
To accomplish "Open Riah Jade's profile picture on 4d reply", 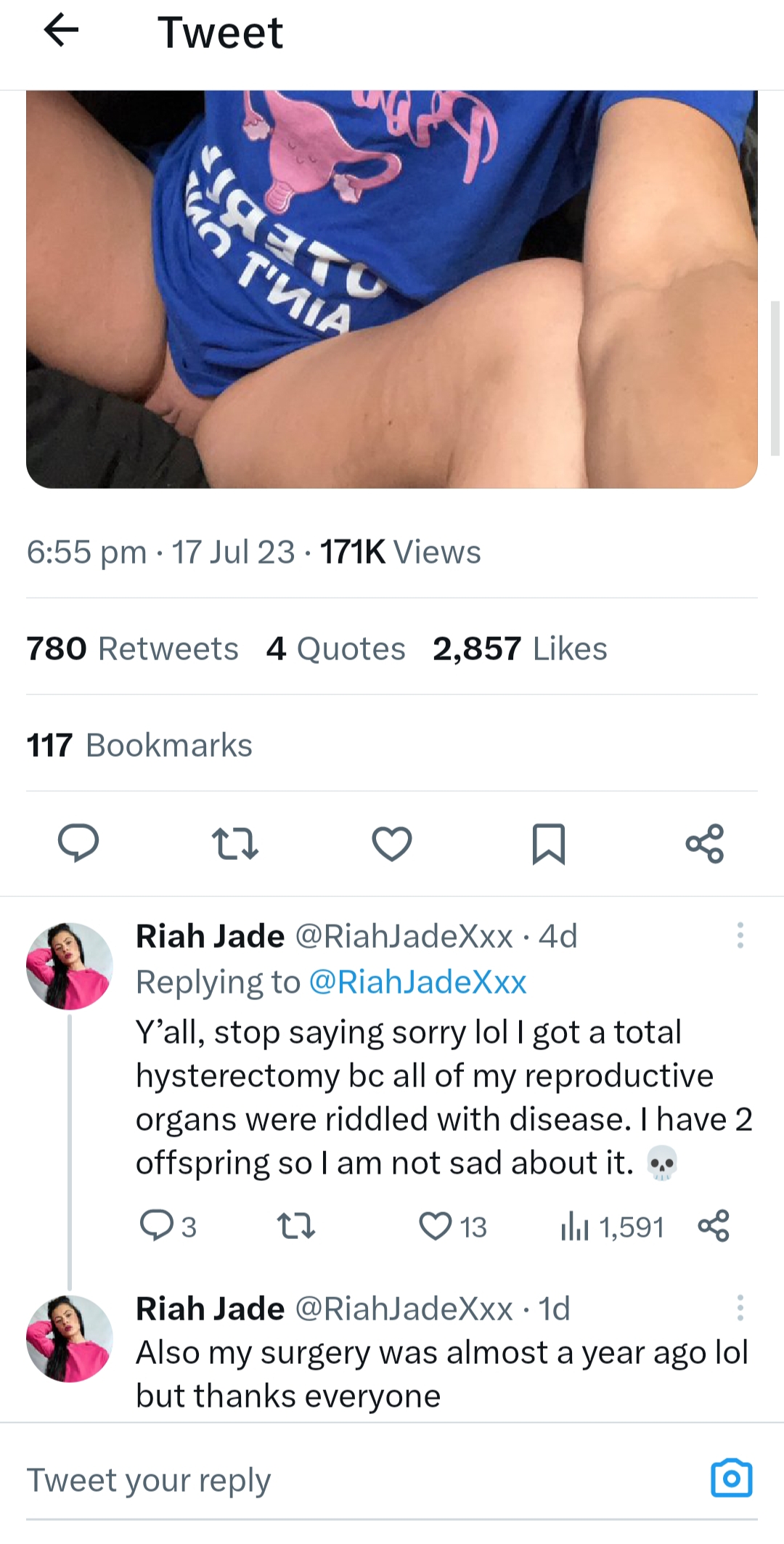I will [70, 966].
